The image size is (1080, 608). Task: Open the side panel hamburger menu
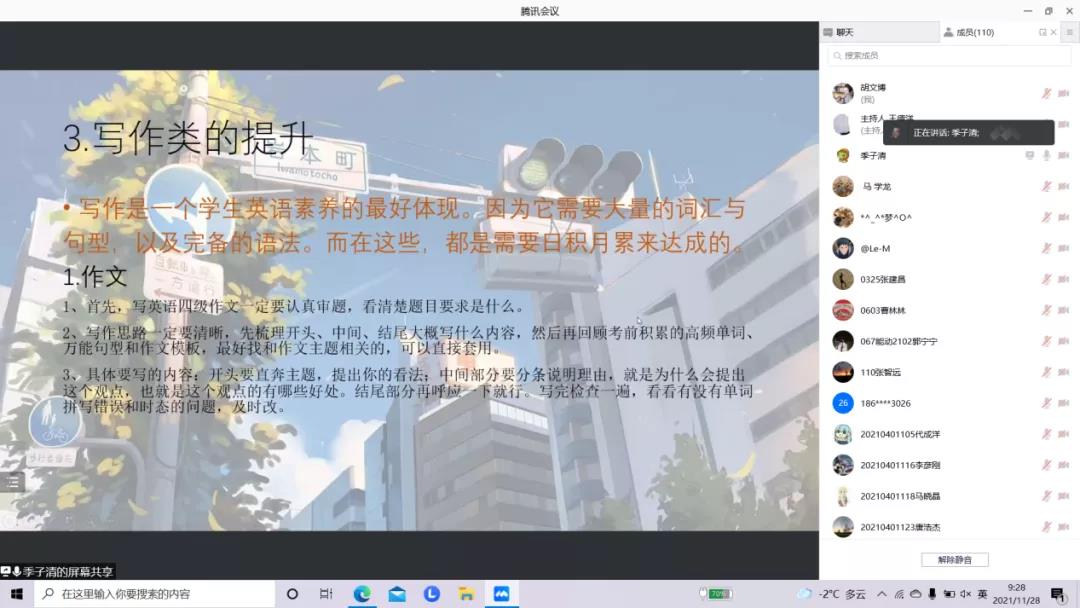(x=1069, y=33)
